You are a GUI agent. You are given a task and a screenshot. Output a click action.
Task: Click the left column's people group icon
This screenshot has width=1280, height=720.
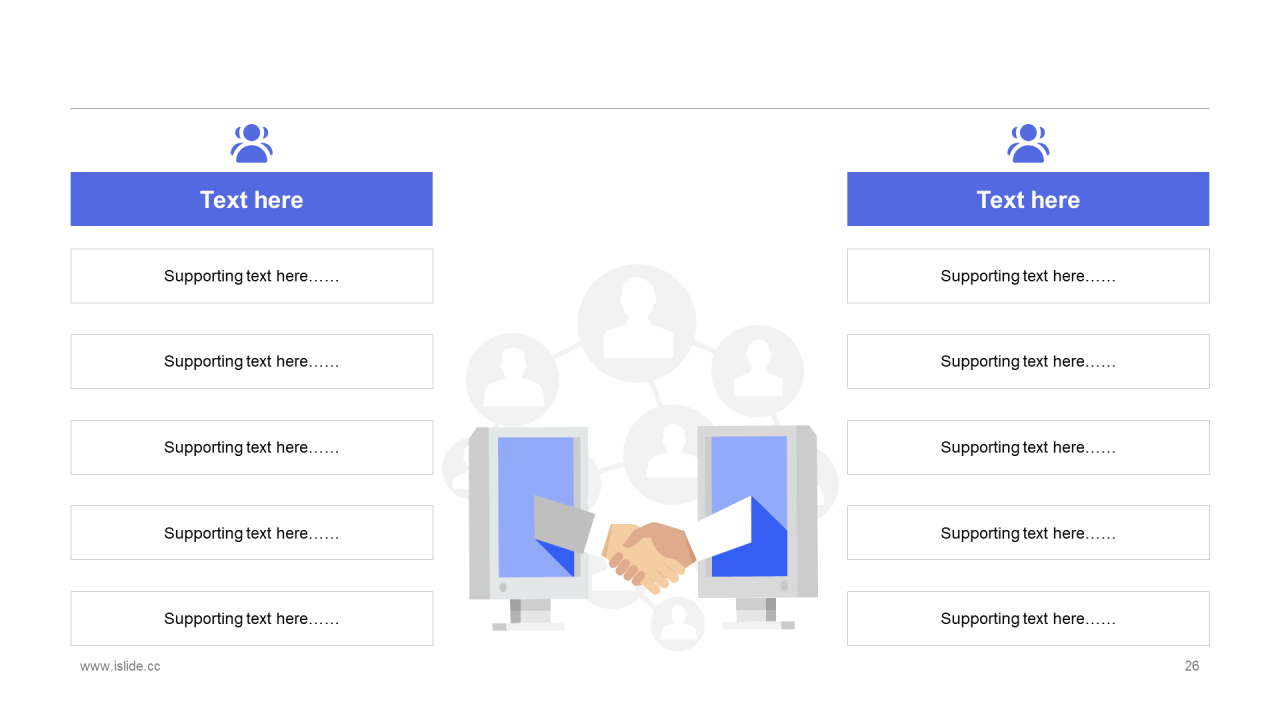coord(251,143)
